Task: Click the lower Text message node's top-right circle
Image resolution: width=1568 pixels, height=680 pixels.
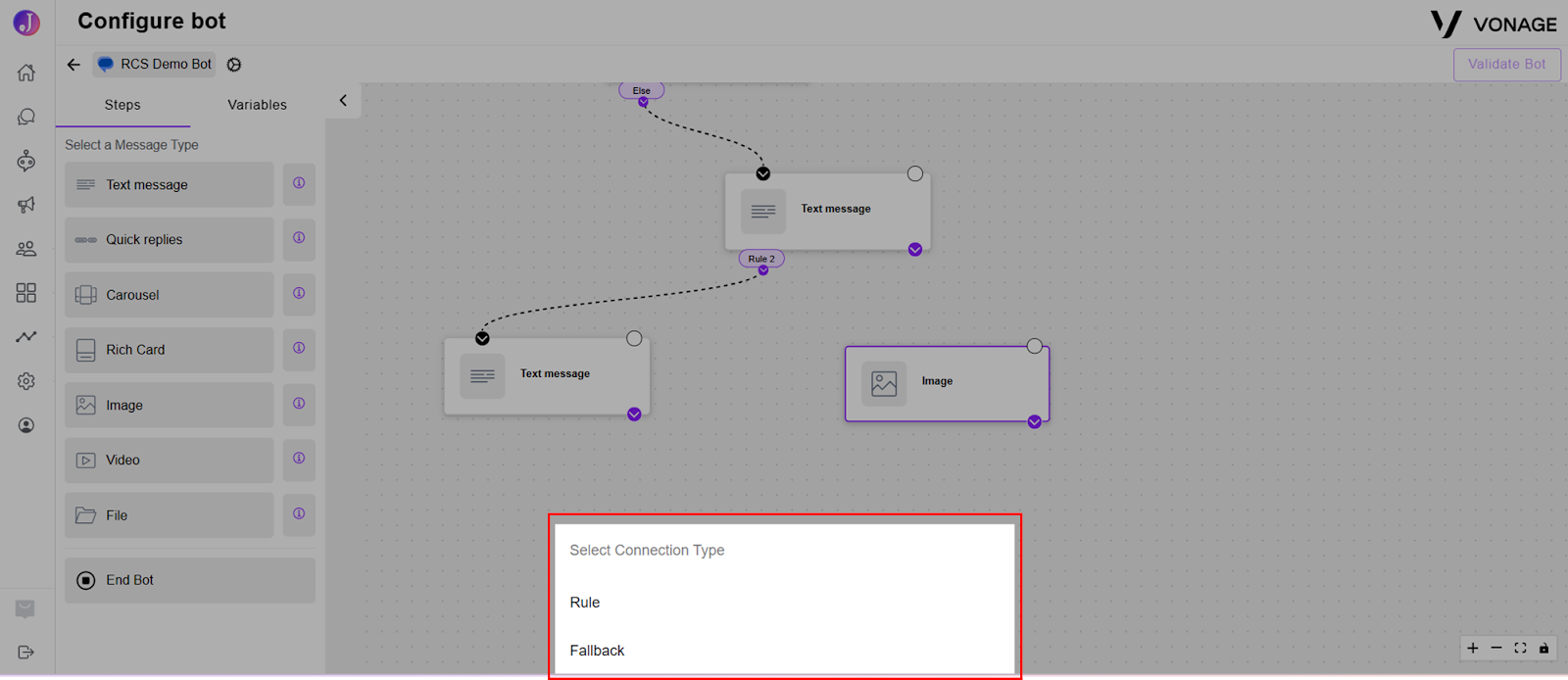Action: (634, 338)
